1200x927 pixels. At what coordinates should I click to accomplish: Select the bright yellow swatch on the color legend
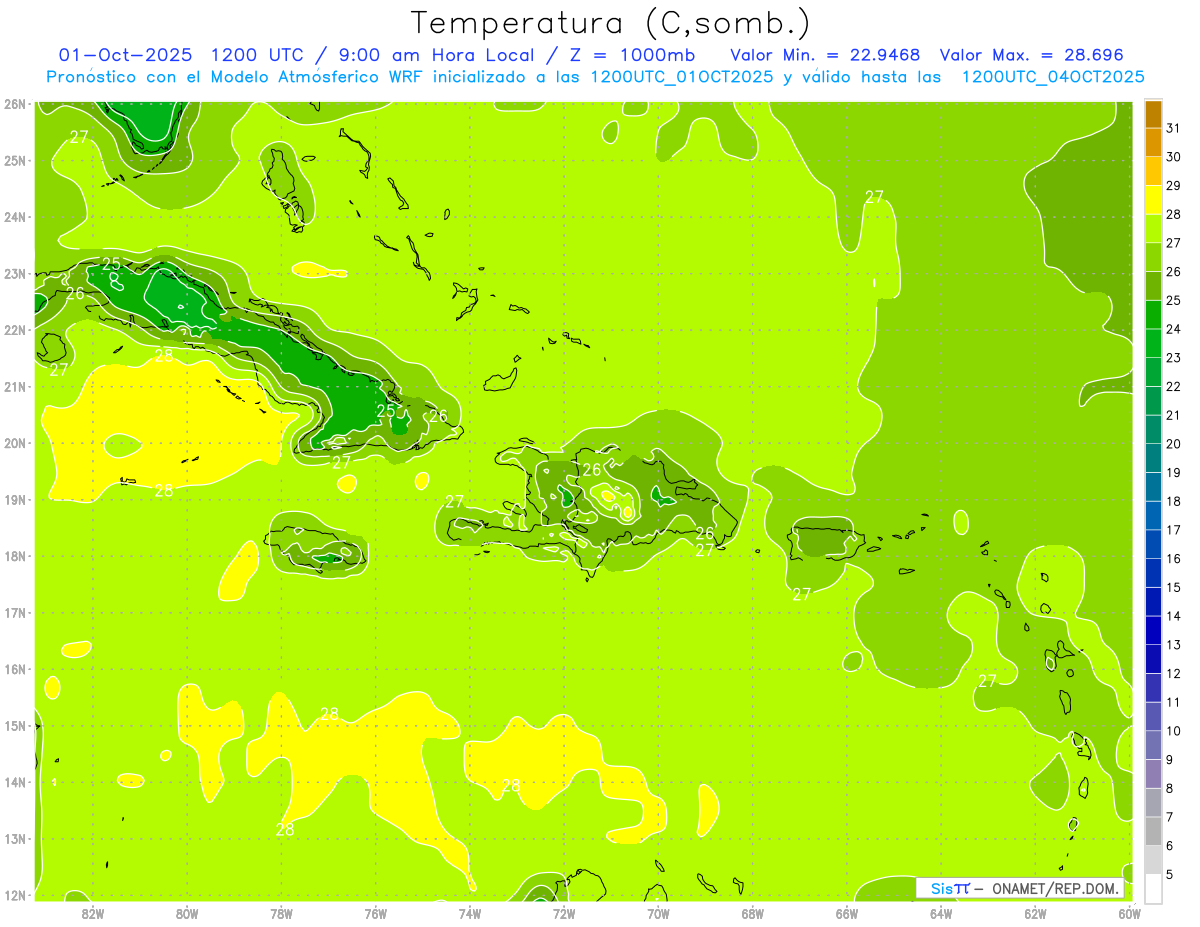(x=1153, y=200)
